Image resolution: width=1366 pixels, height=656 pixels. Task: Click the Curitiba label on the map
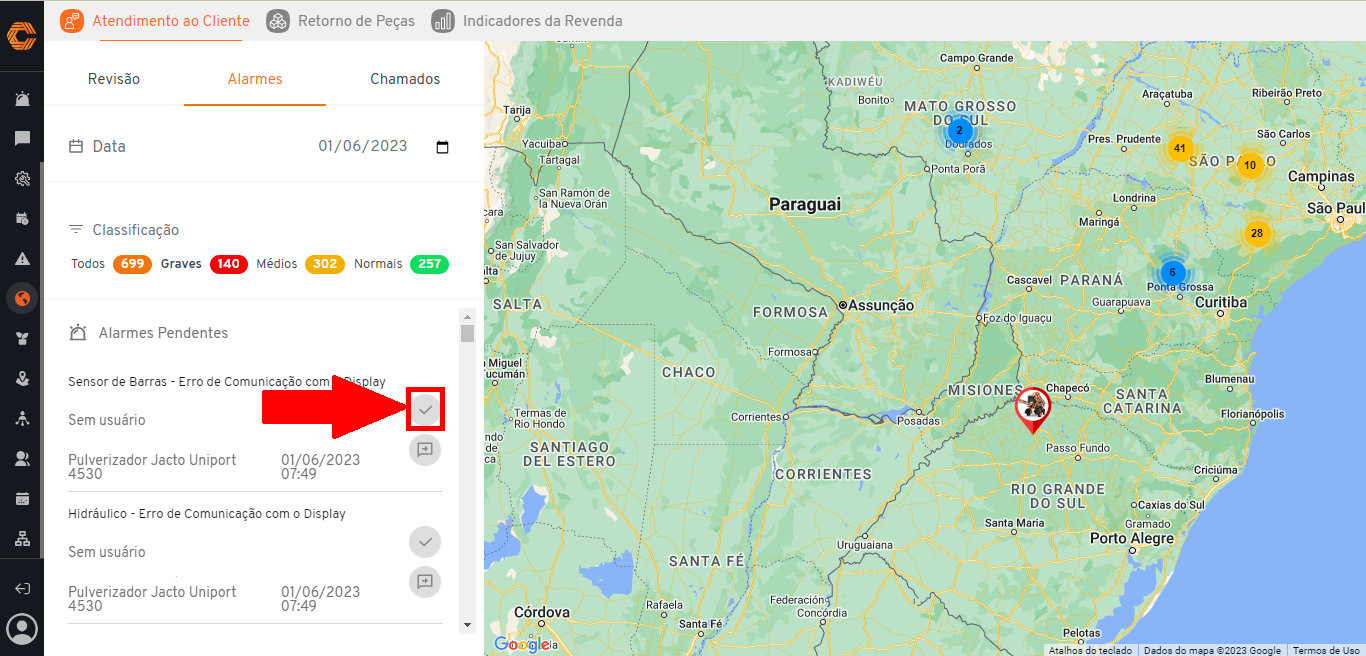(1221, 302)
